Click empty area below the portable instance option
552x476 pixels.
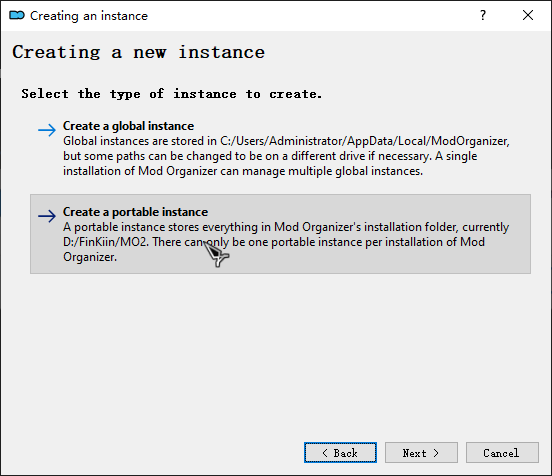coord(280,352)
